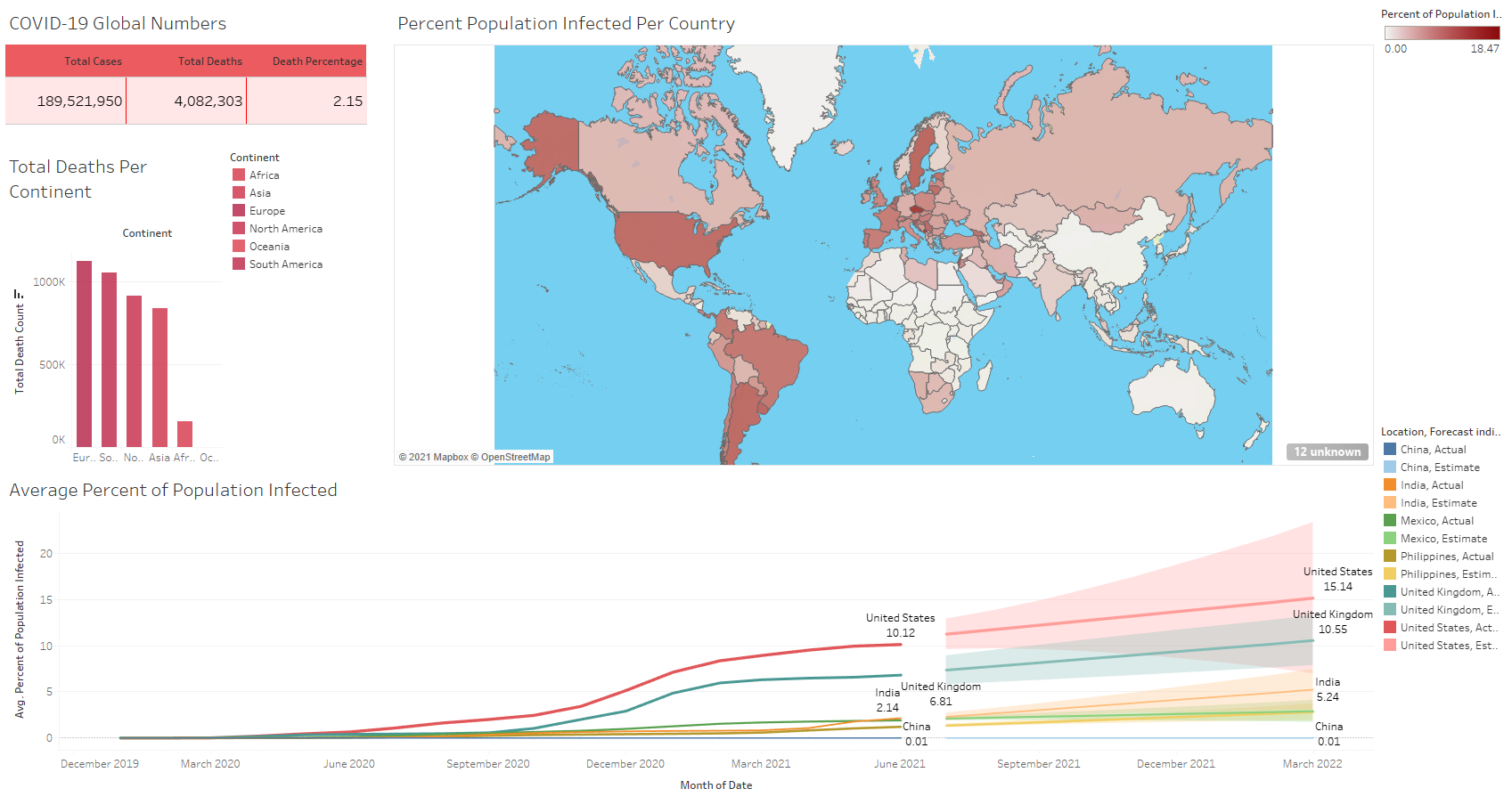Select the India, Actual legend color square
This screenshot has width=1512, height=805.
[1390, 485]
